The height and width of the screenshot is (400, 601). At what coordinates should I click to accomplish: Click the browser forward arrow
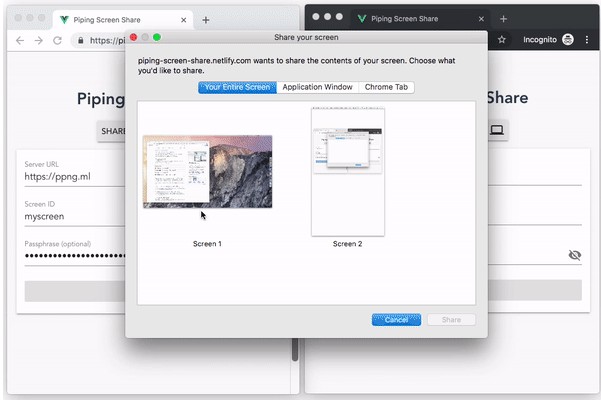(x=37, y=40)
